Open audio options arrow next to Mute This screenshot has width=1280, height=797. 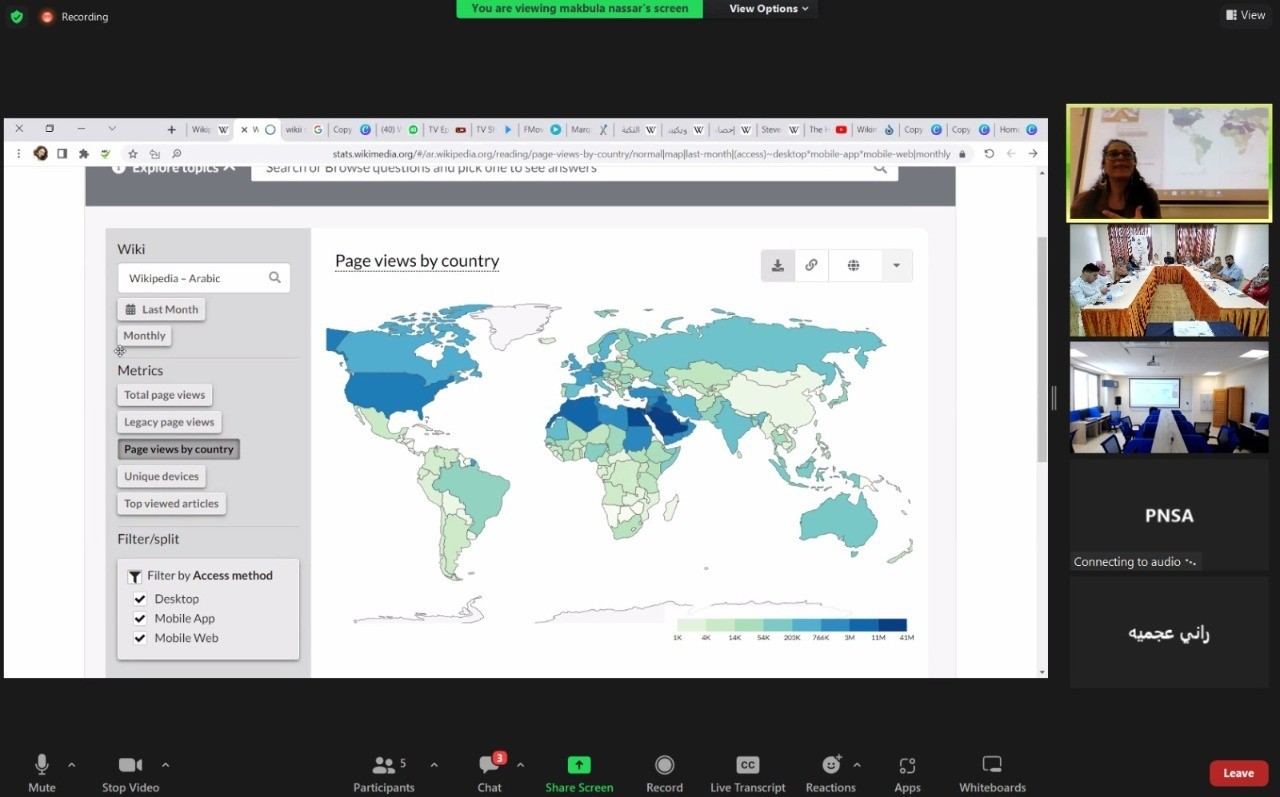coord(72,765)
